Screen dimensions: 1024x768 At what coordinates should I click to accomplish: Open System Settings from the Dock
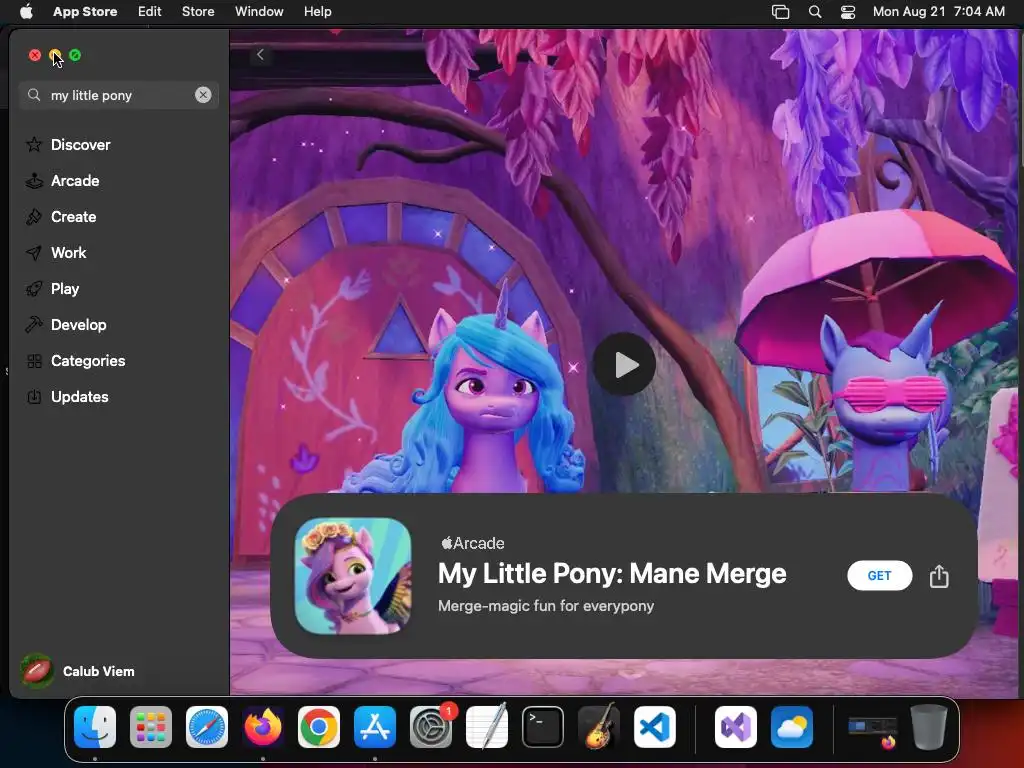431,726
